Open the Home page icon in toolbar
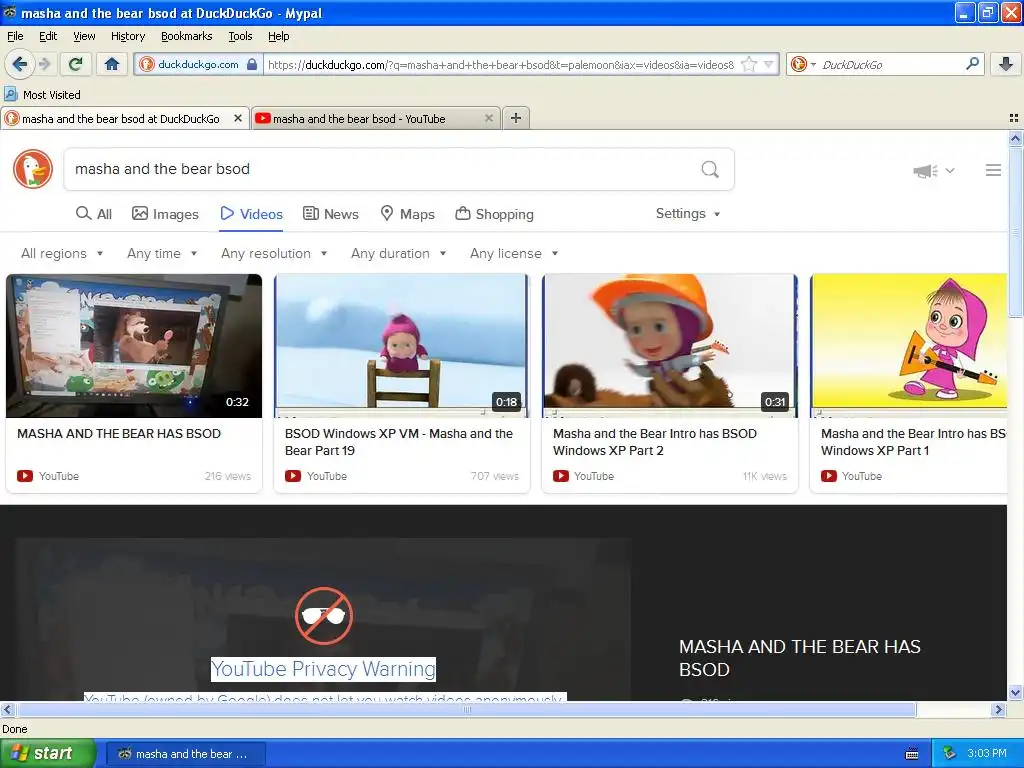This screenshot has width=1024, height=768. point(112,64)
